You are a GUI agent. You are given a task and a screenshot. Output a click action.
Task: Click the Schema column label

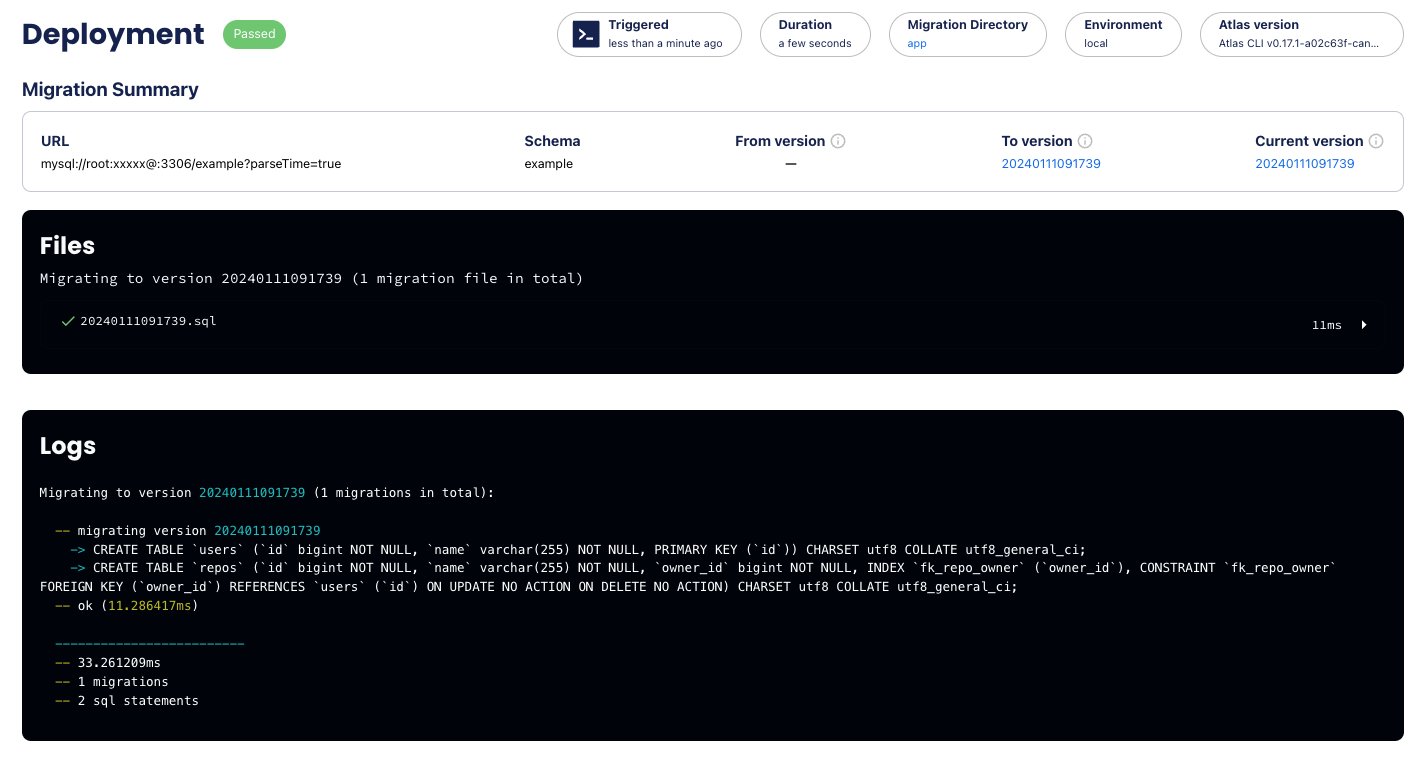pyautogui.click(x=552, y=141)
